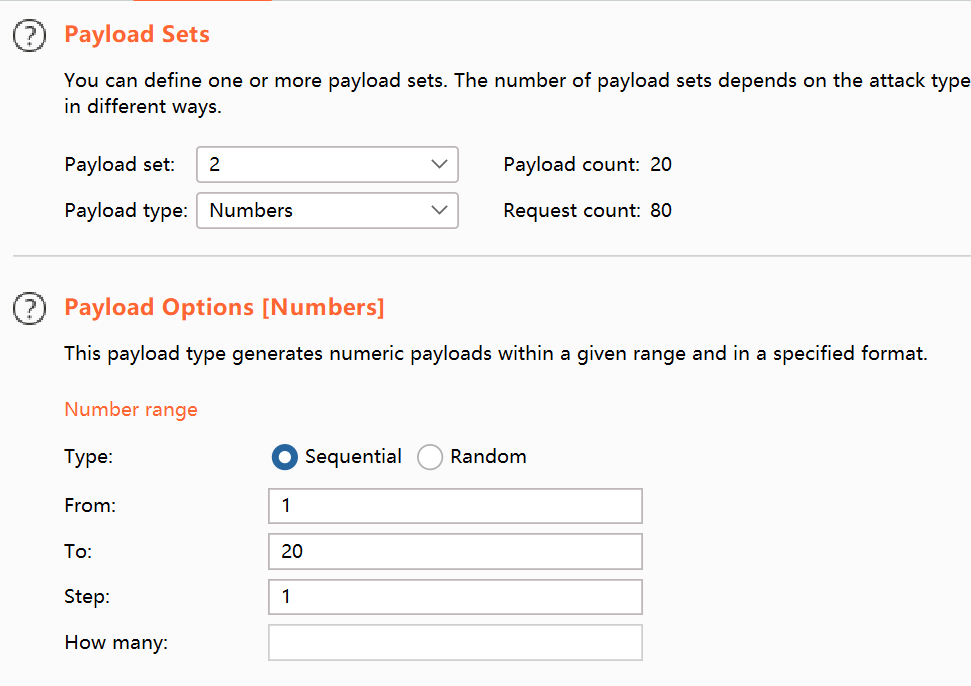Click the Payload type label text
The height and width of the screenshot is (686, 971).
(126, 211)
